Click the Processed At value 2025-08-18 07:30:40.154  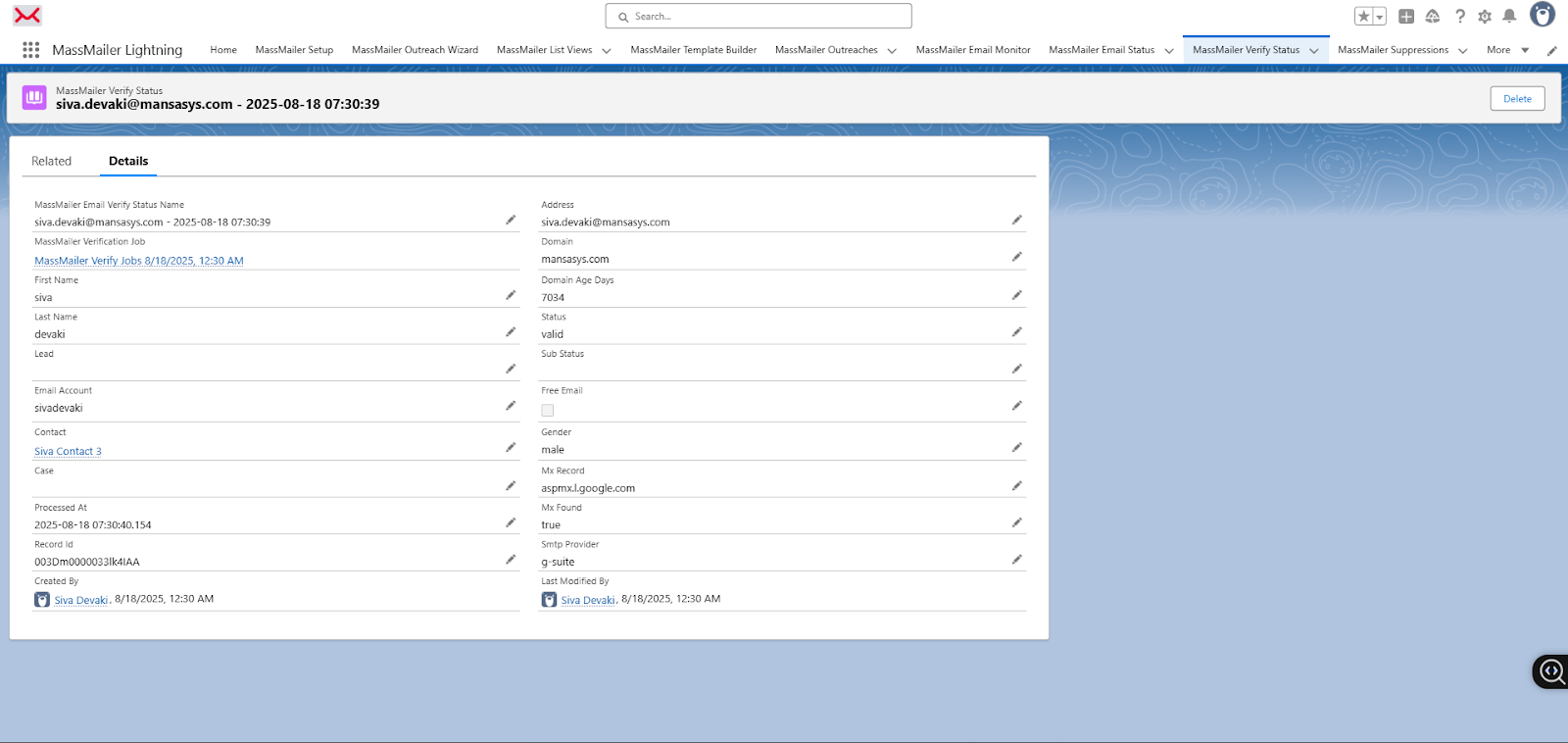pos(93,525)
